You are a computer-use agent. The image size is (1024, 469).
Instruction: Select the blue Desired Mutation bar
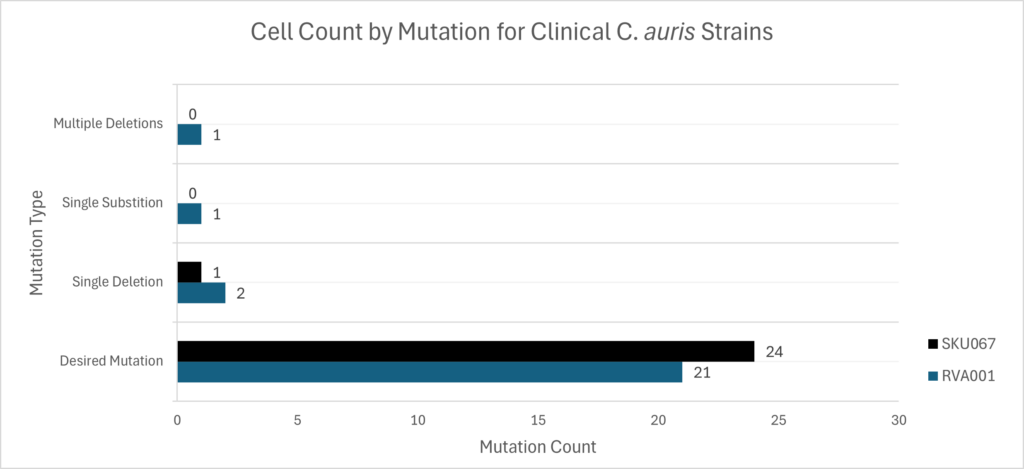pos(429,372)
